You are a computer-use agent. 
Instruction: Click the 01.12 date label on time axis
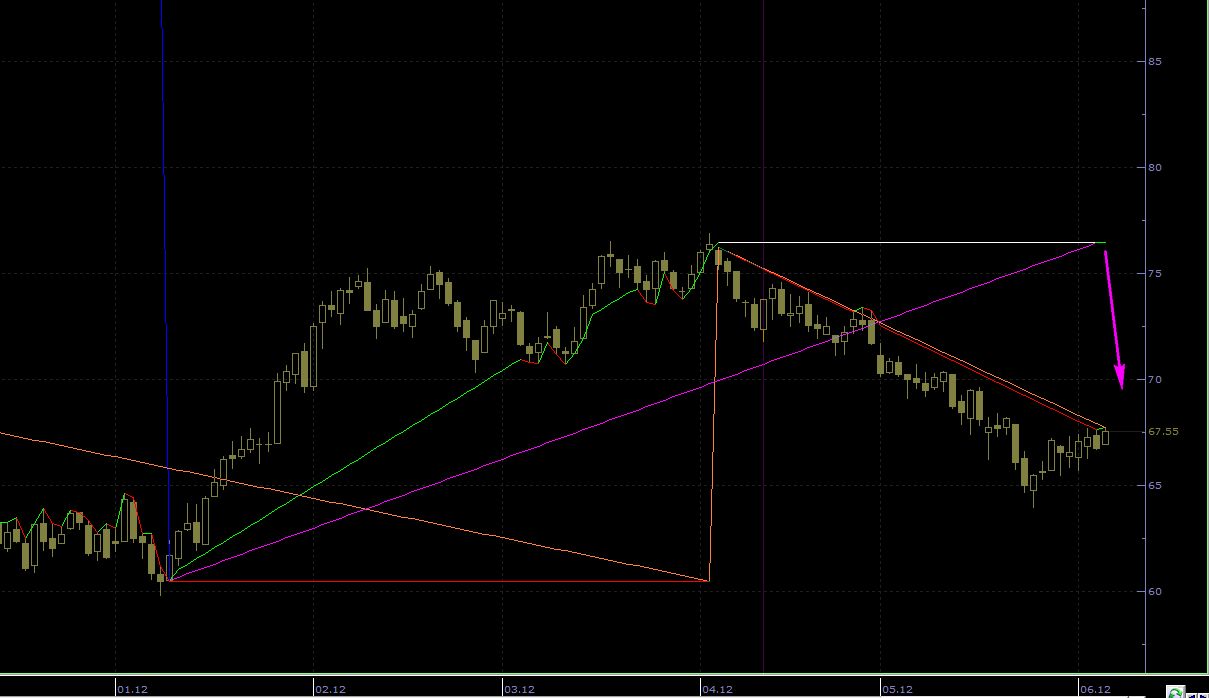click(x=133, y=689)
